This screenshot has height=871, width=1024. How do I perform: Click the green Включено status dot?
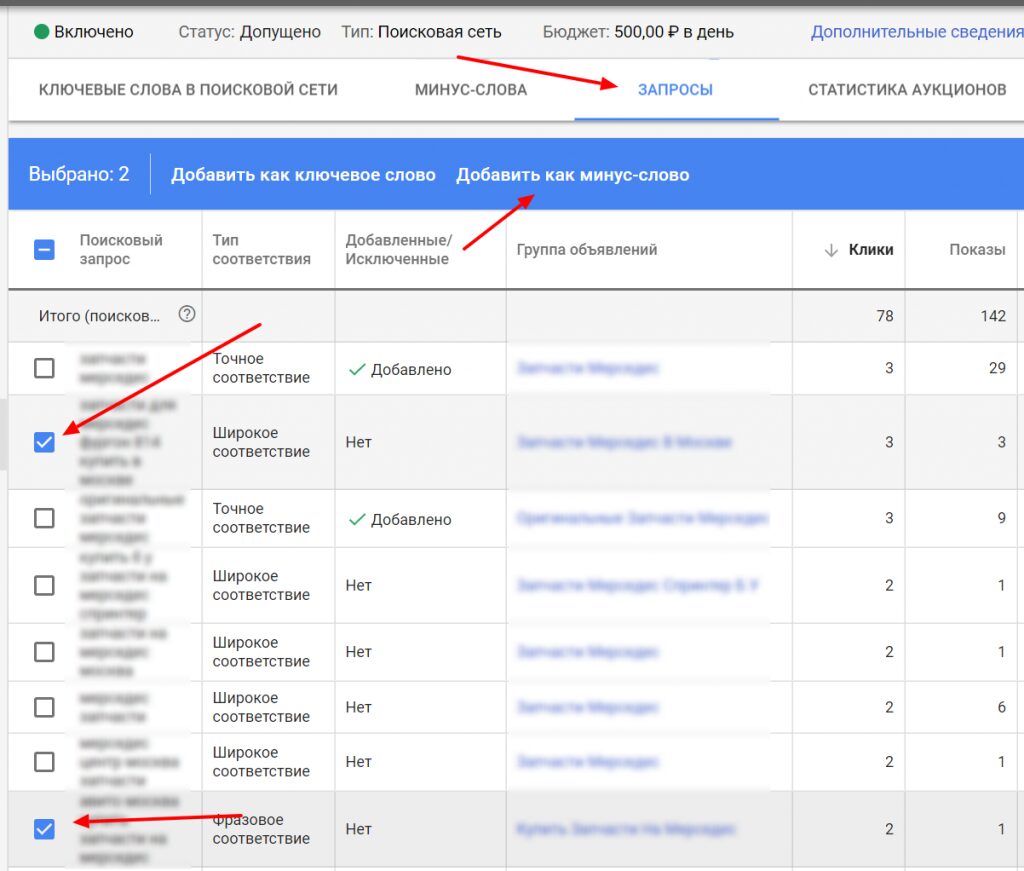(41, 32)
